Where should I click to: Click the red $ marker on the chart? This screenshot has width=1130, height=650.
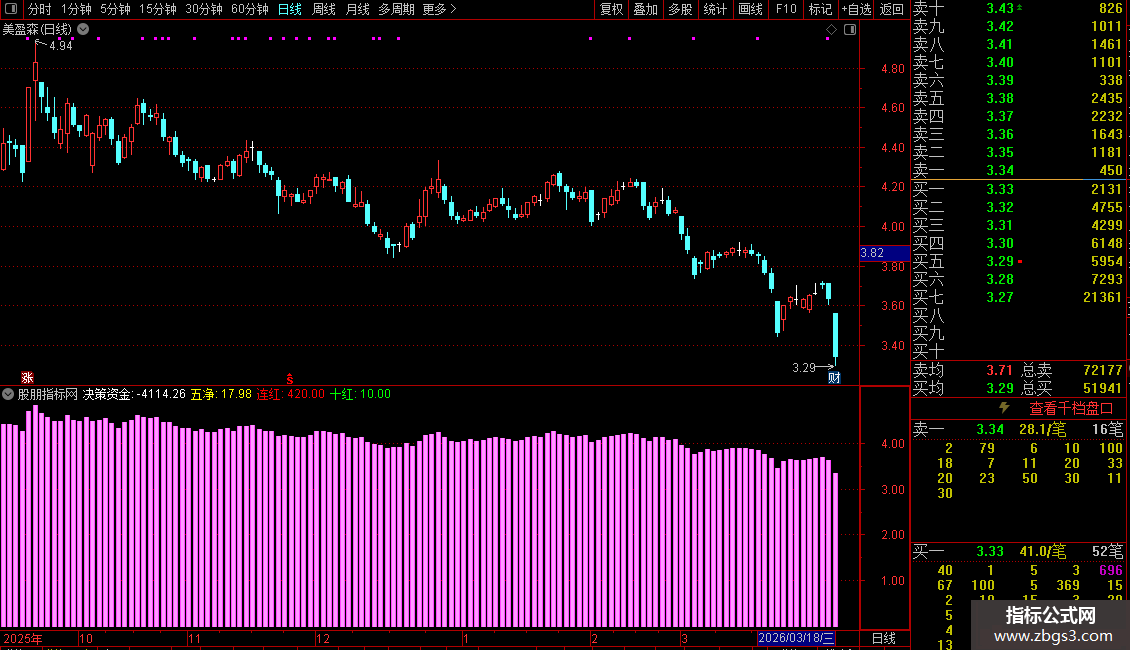point(290,379)
